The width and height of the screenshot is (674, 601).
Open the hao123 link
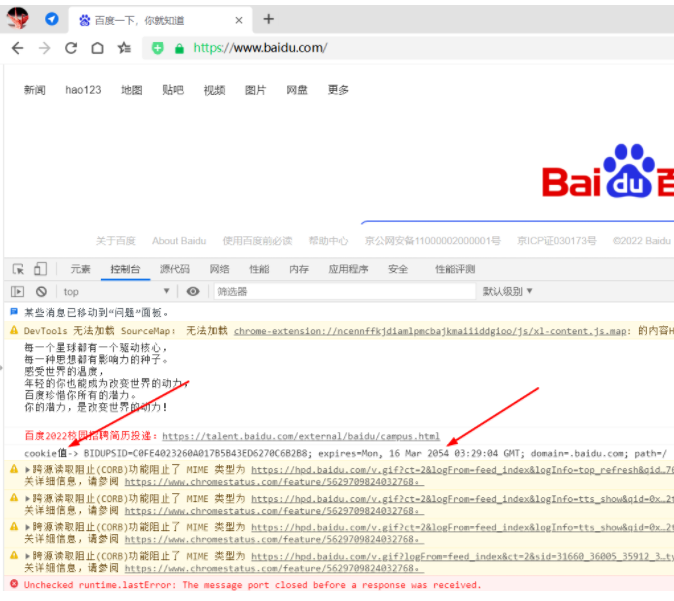(x=83, y=90)
